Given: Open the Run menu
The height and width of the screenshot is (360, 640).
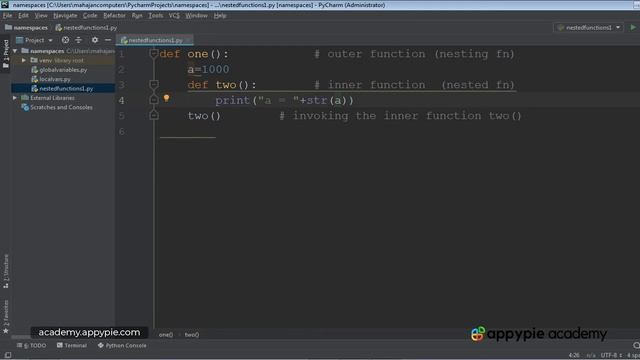Looking at the screenshot, I should [x=137, y=16].
